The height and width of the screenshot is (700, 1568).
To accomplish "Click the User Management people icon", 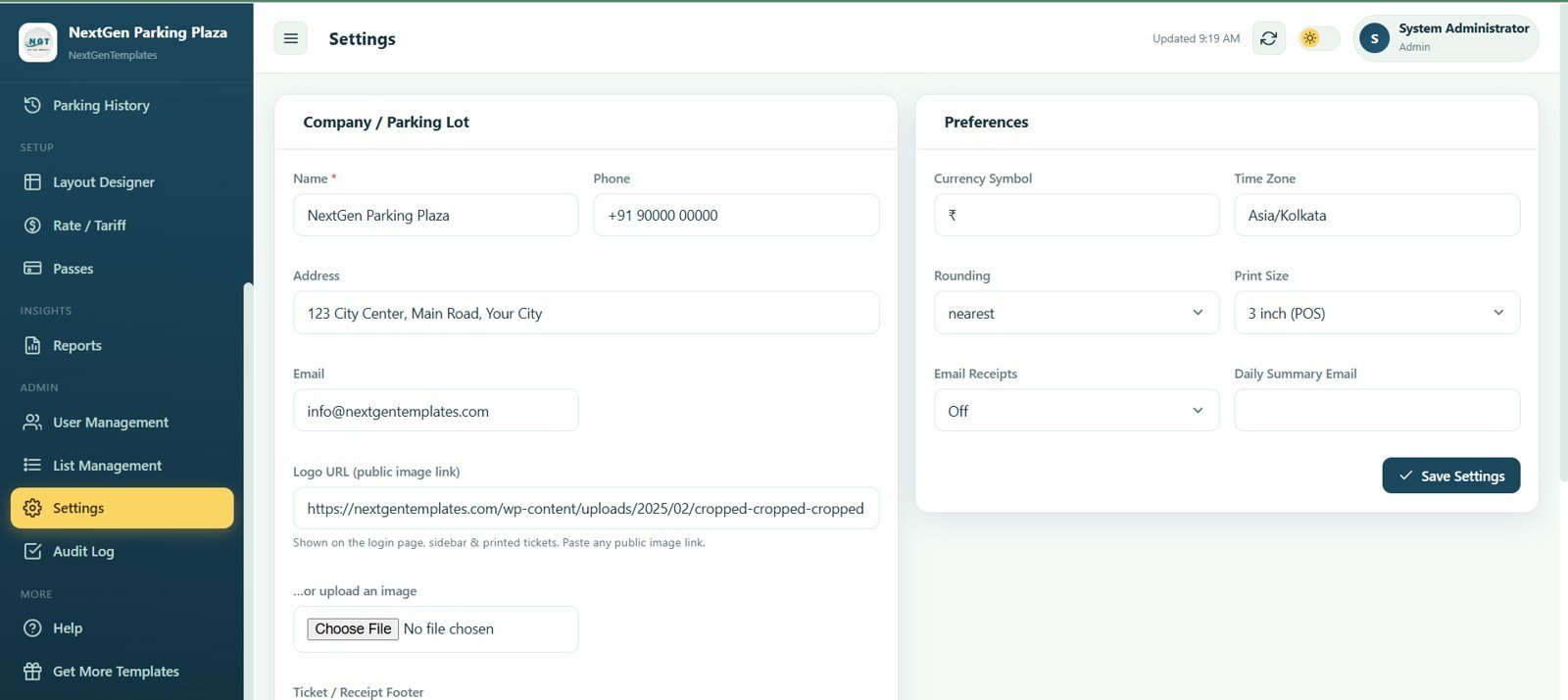I will pos(32,423).
